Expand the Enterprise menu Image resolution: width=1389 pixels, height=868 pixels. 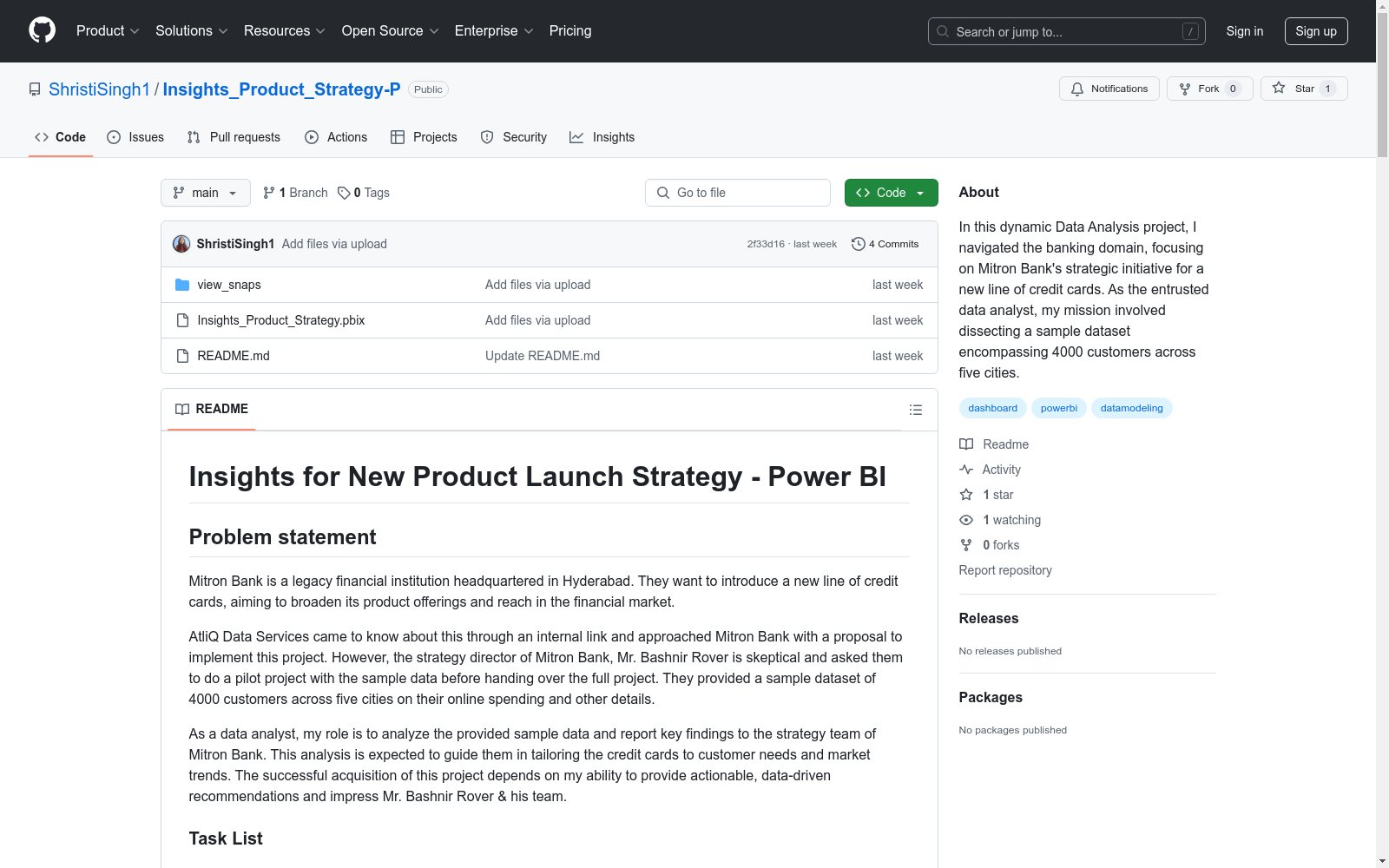(x=494, y=31)
